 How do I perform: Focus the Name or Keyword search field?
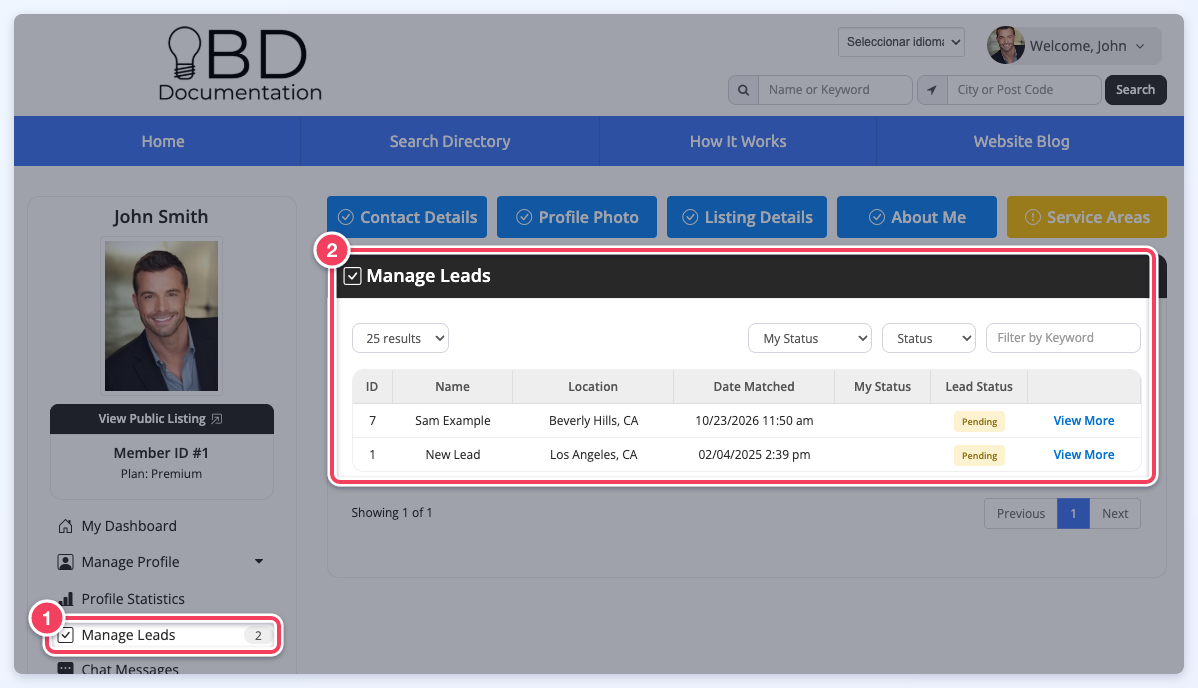coord(835,90)
